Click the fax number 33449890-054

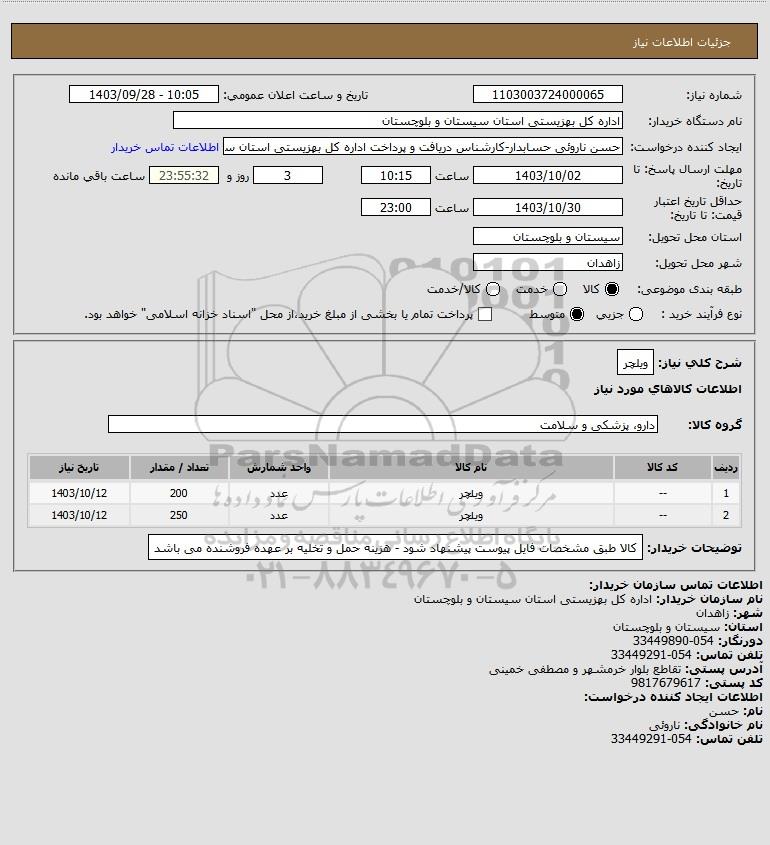click(x=672, y=641)
